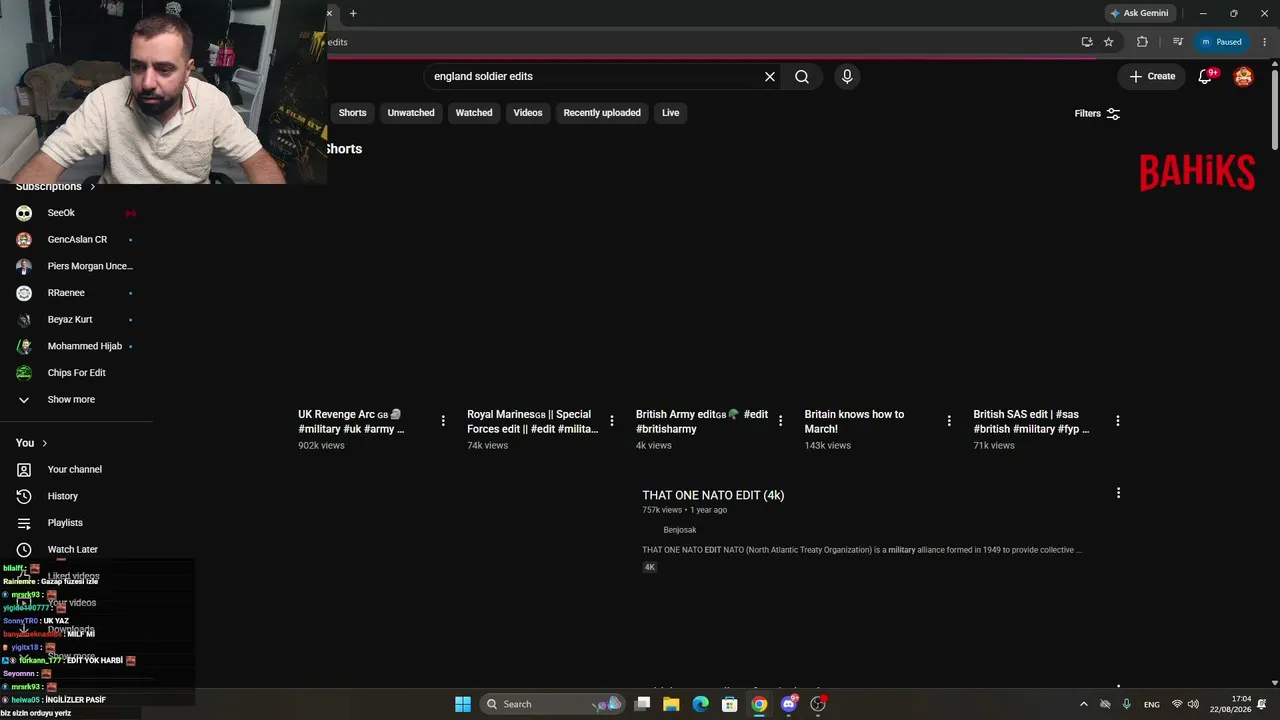This screenshot has width=1280, height=720.
Task: Open the Chrome three-dot menu
Action: (x=1263, y=42)
